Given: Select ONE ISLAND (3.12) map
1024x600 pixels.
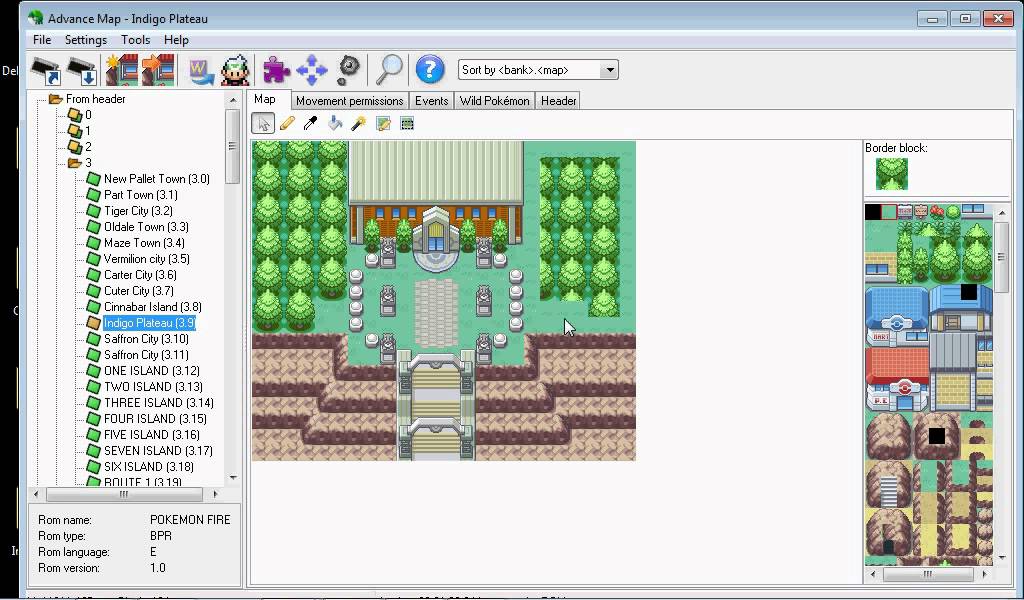Looking at the screenshot, I should pyautogui.click(x=152, y=371).
